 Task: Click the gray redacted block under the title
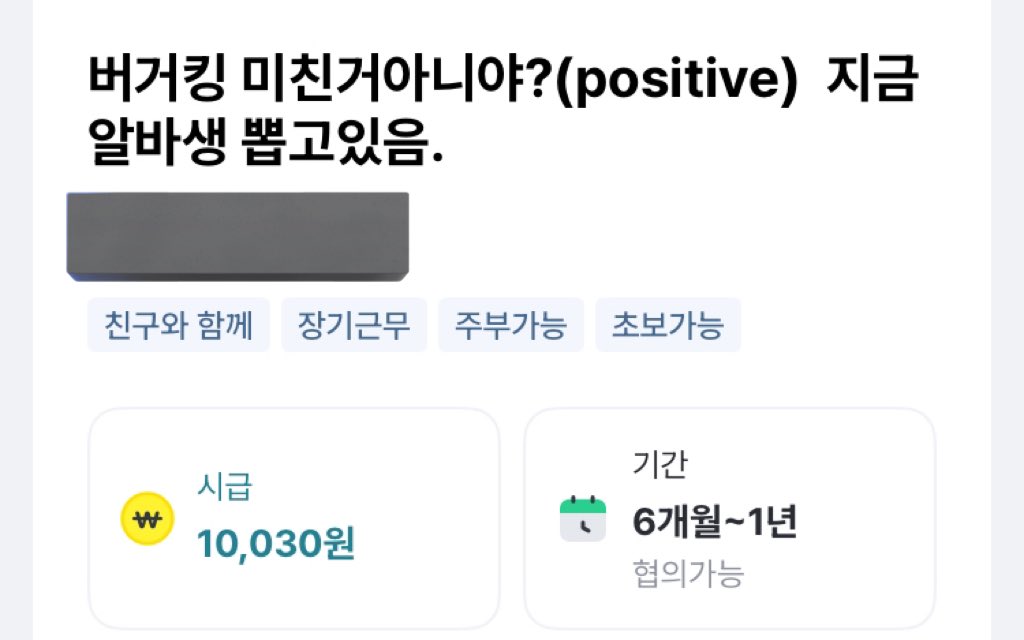(x=238, y=236)
